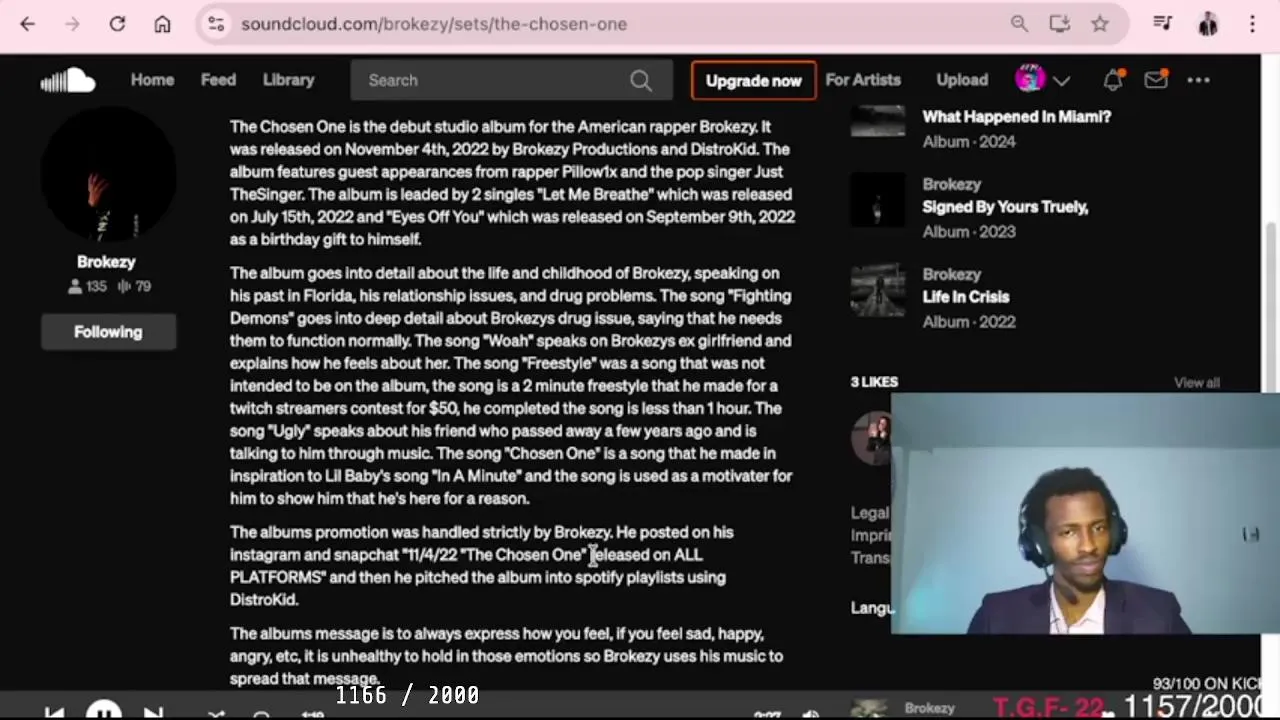Click the user avatar in SoundCloud header
This screenshot has height=720, width=1280.
click(x=1030, y=79)
